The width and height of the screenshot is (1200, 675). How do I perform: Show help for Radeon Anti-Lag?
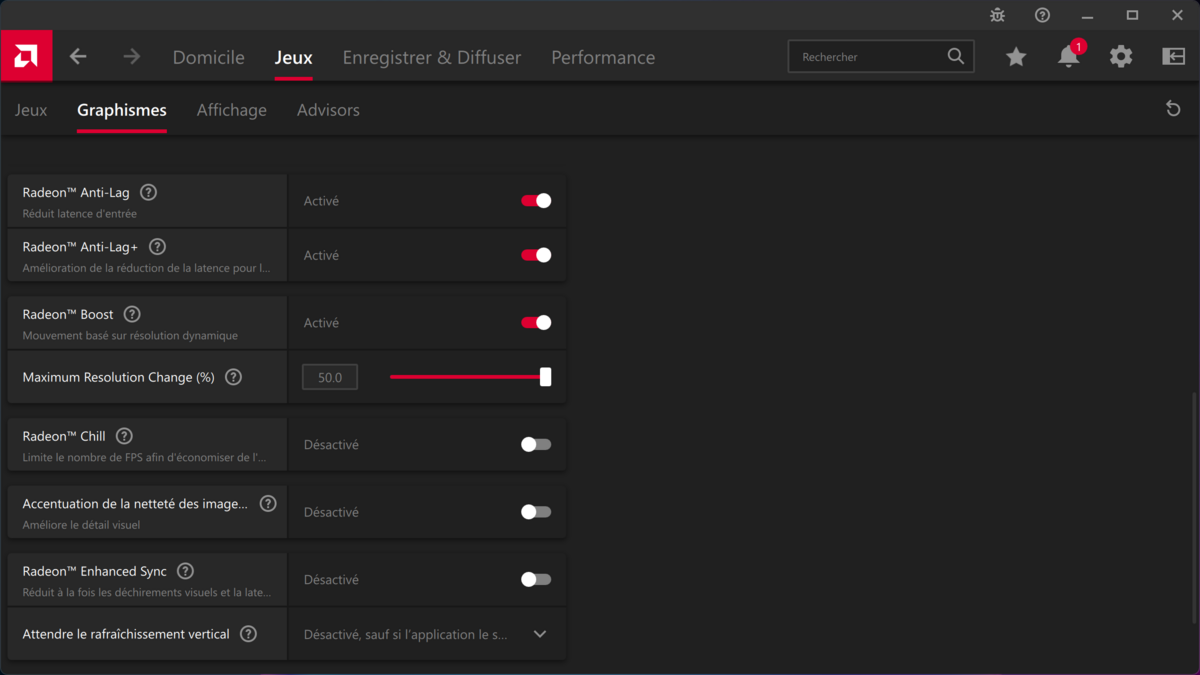[x=148, y=192]
